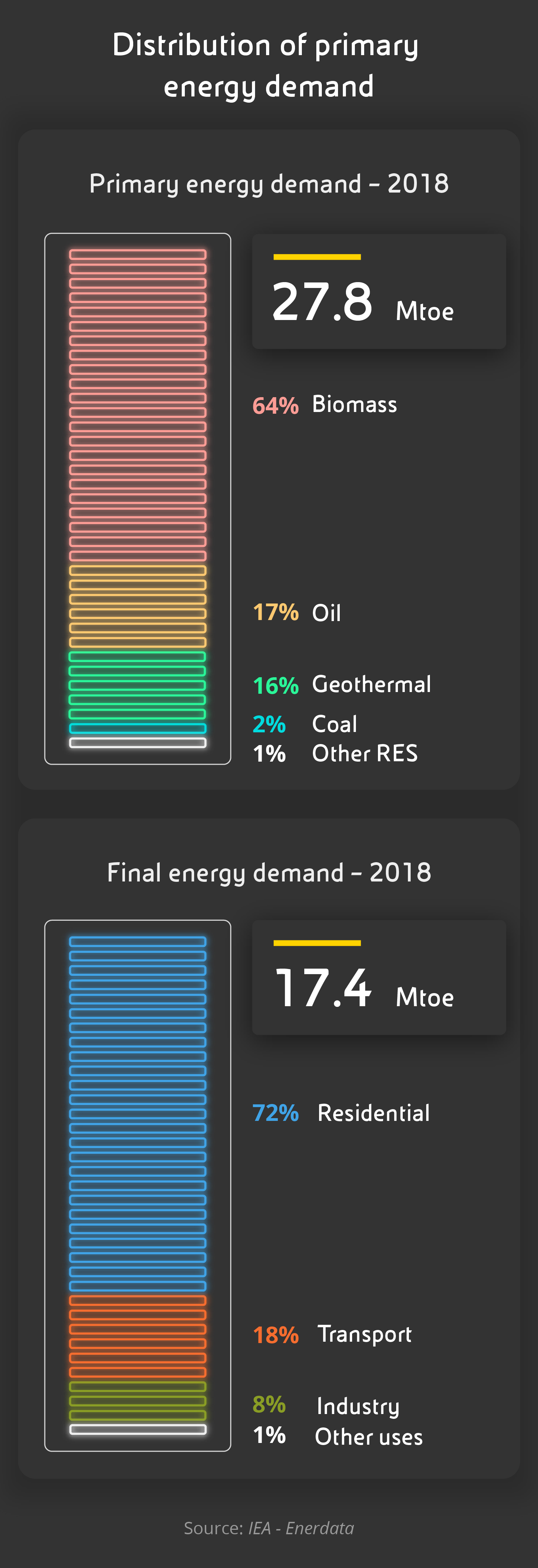This screenshot has width=538, height=1568.
Task: Click the 17% Oil legend label
Action: pyautogui.click(x=297, y=612)
